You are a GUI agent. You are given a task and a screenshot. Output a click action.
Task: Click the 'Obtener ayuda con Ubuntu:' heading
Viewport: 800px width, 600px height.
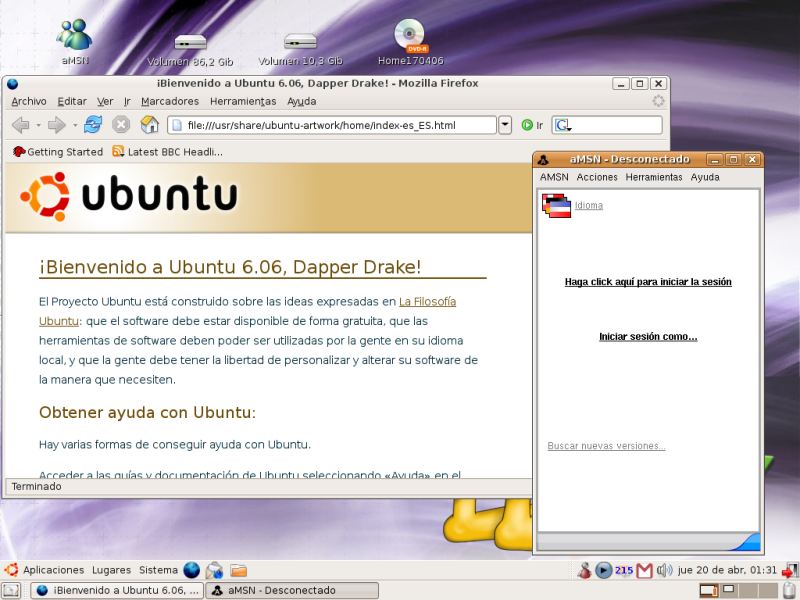click(147, 412)
